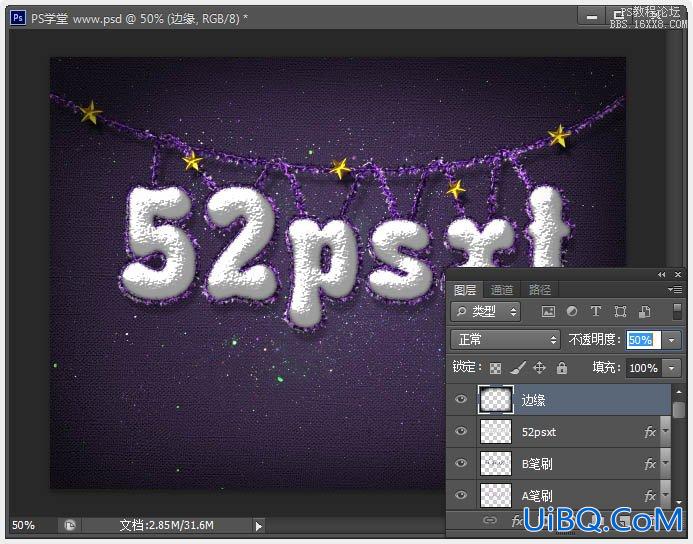Click the zoom 50% field in status bar
This screenshot has height=544, width=693.
[x=23, y=525]
